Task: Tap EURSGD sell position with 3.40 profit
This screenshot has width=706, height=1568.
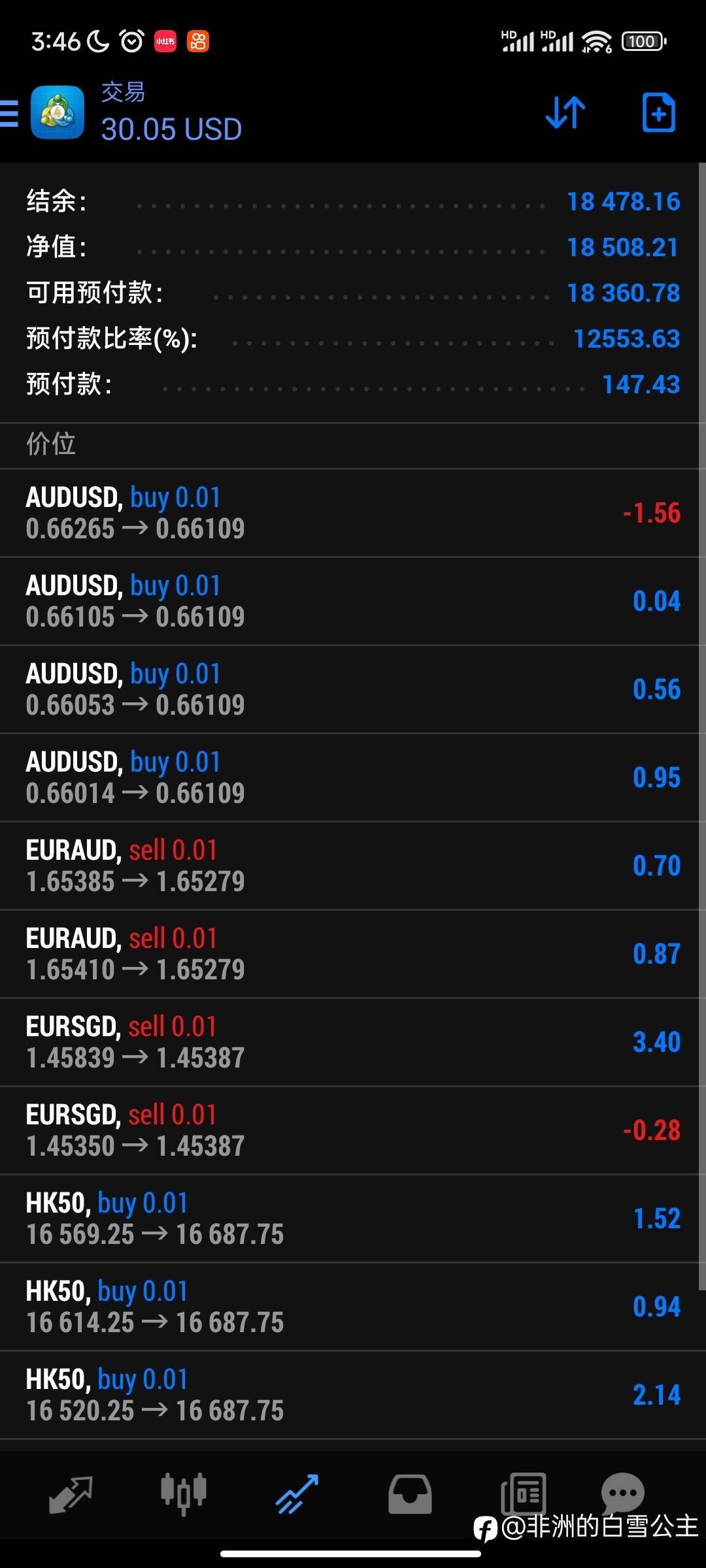Action: pos(353,1042)
